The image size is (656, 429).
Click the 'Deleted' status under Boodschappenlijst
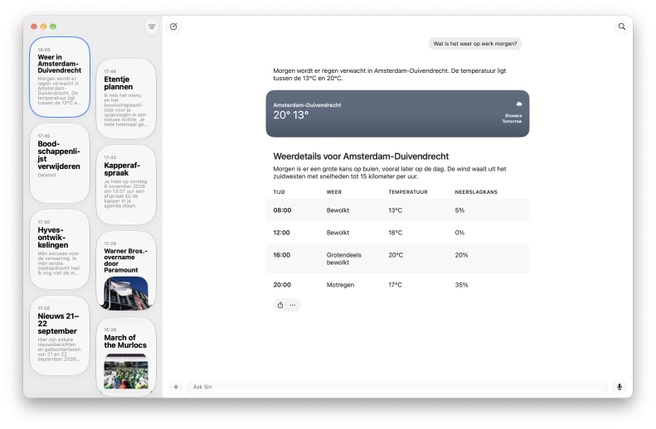click(46, 175)
